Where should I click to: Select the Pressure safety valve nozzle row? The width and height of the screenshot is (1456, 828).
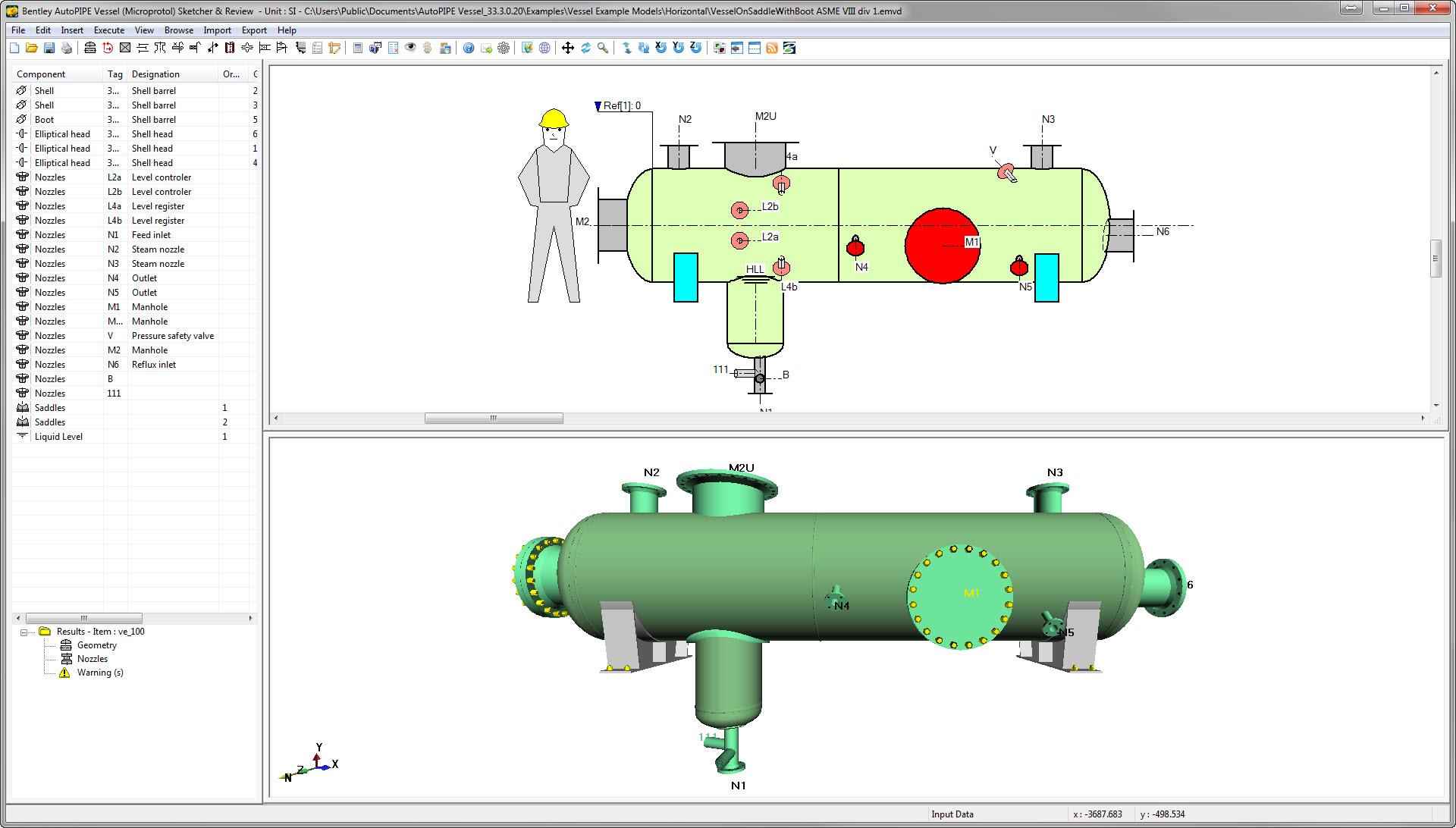point(135,336)
